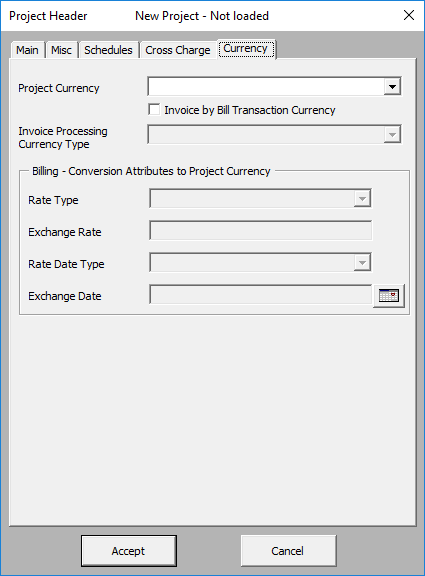This screenshot has width=425, height=576.
Task: Expand the Rate Type dropdown arrow
Action: 362,199
